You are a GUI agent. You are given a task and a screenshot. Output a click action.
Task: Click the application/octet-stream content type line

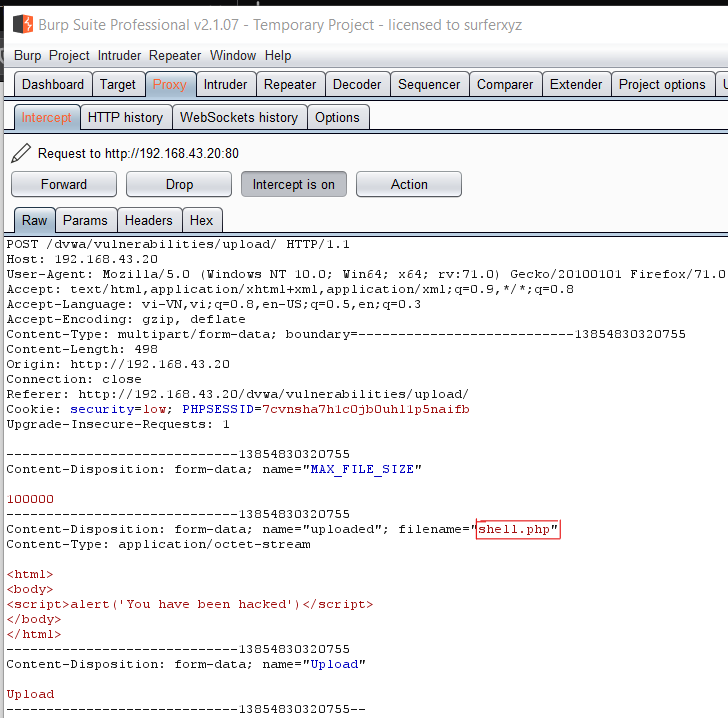click(x=158, y=544)
